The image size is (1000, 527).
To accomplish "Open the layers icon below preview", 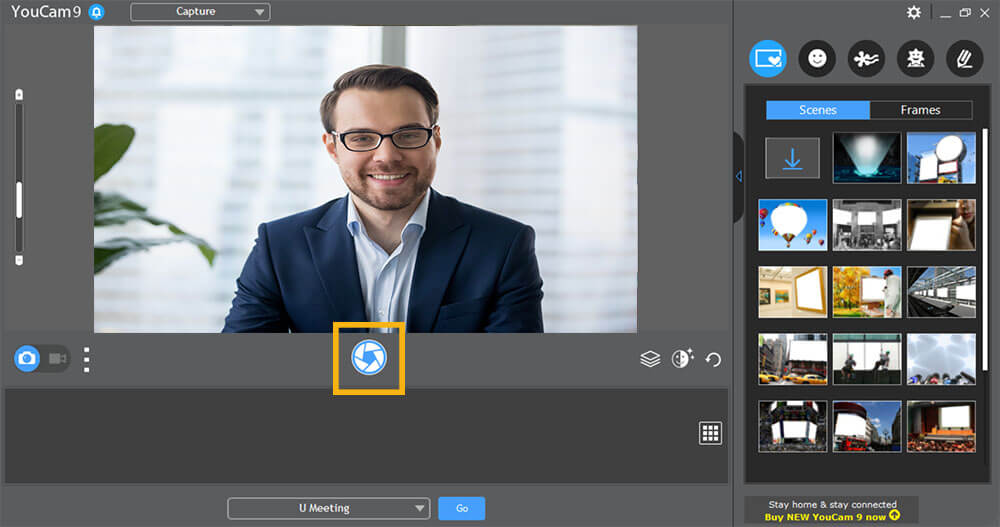I will point(650,359).
